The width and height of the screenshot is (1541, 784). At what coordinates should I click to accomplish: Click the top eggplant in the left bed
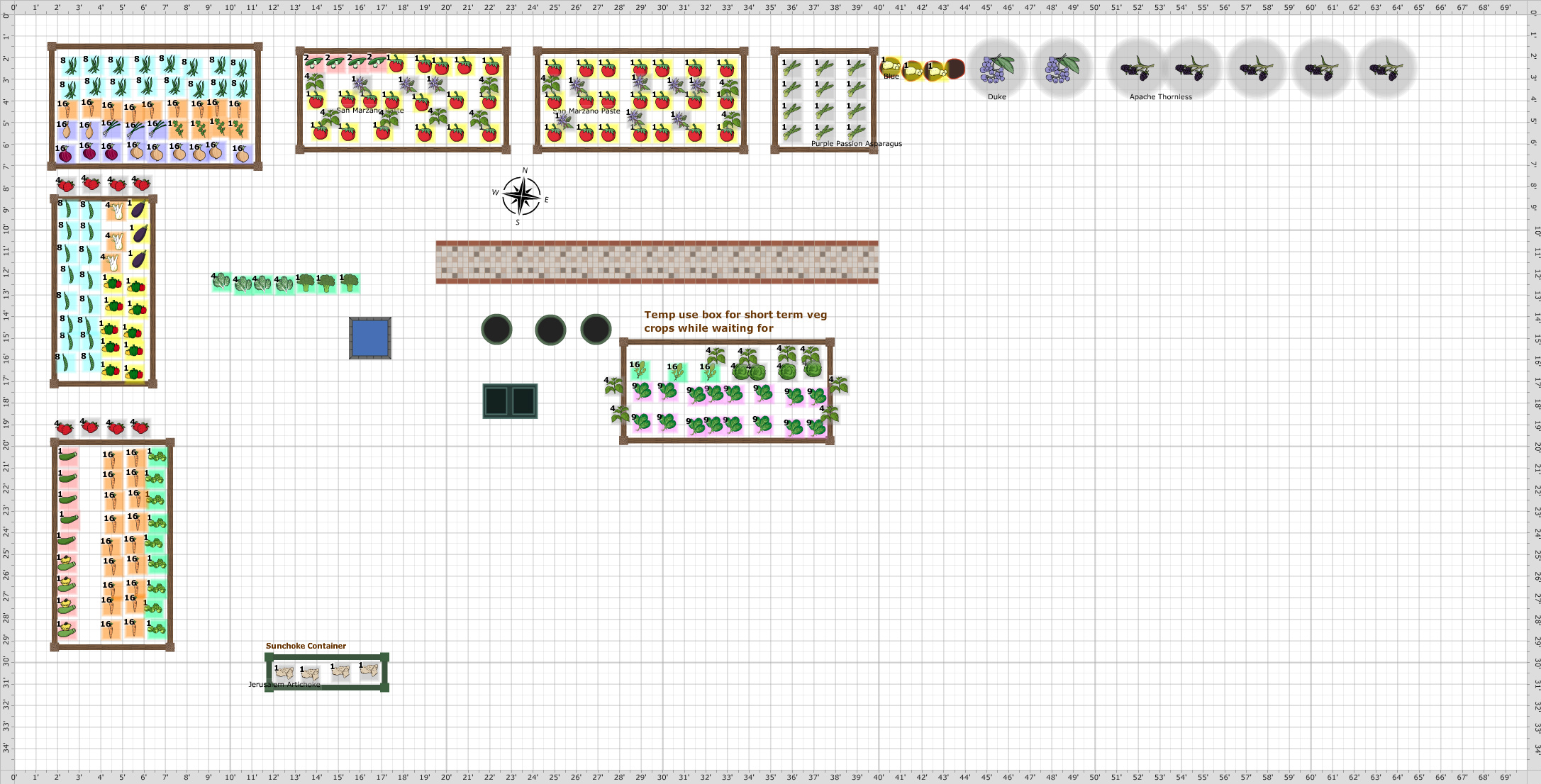pos(138,209)
